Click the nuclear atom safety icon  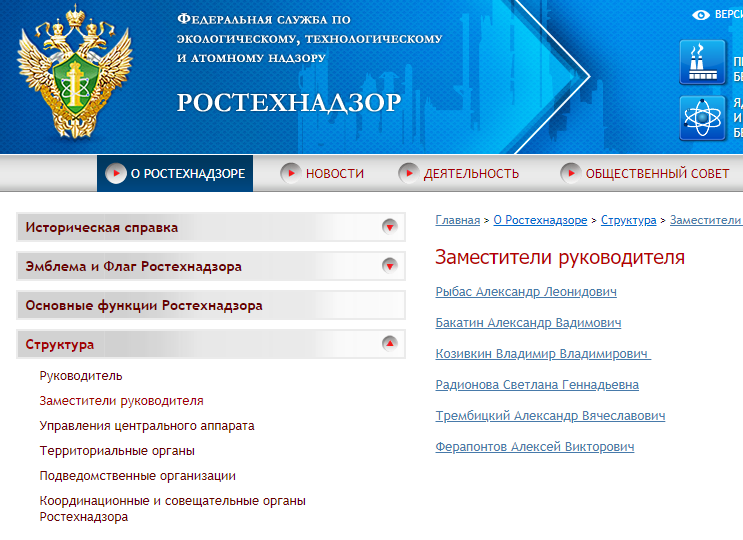click(x=703, y=118)
